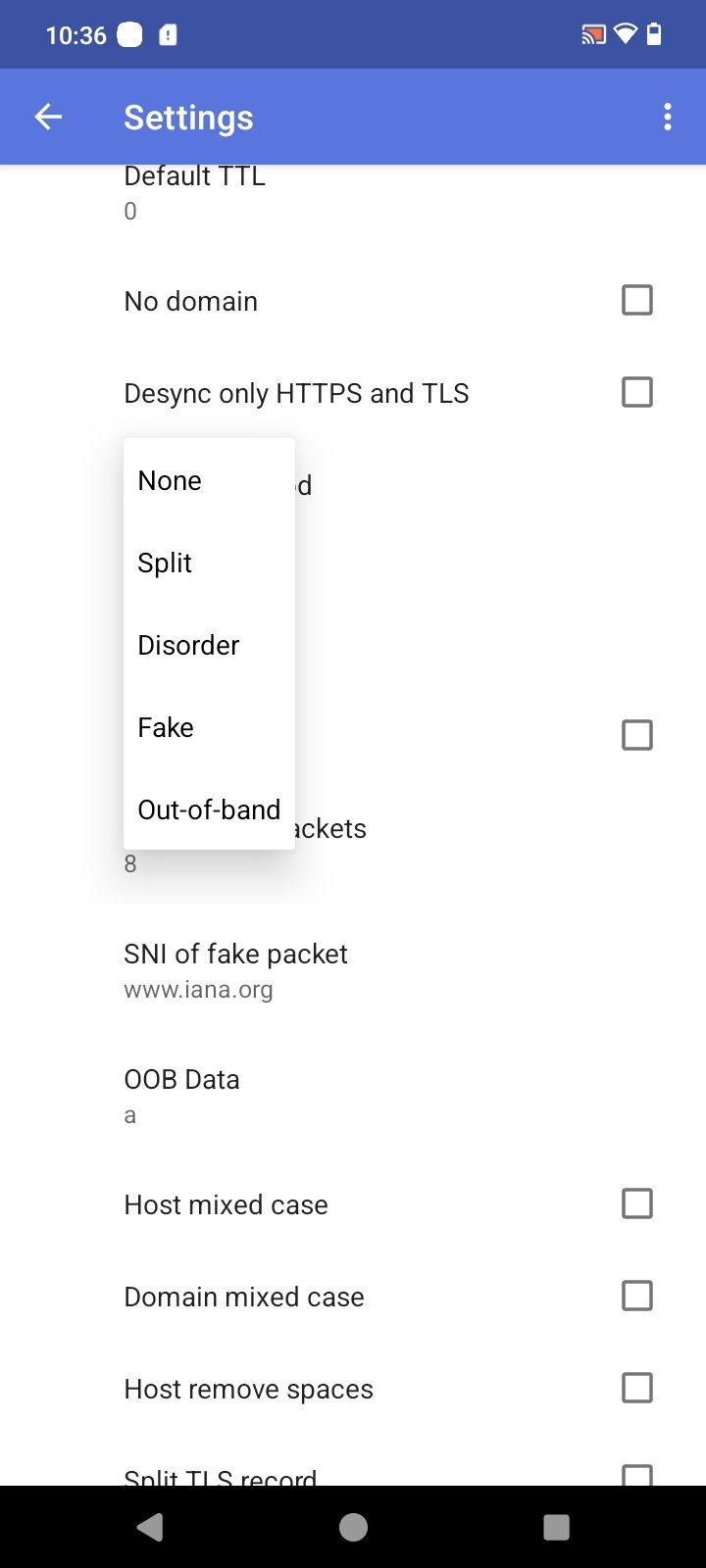Pick Disorder from the dropdown list

[x=188, y=645]
